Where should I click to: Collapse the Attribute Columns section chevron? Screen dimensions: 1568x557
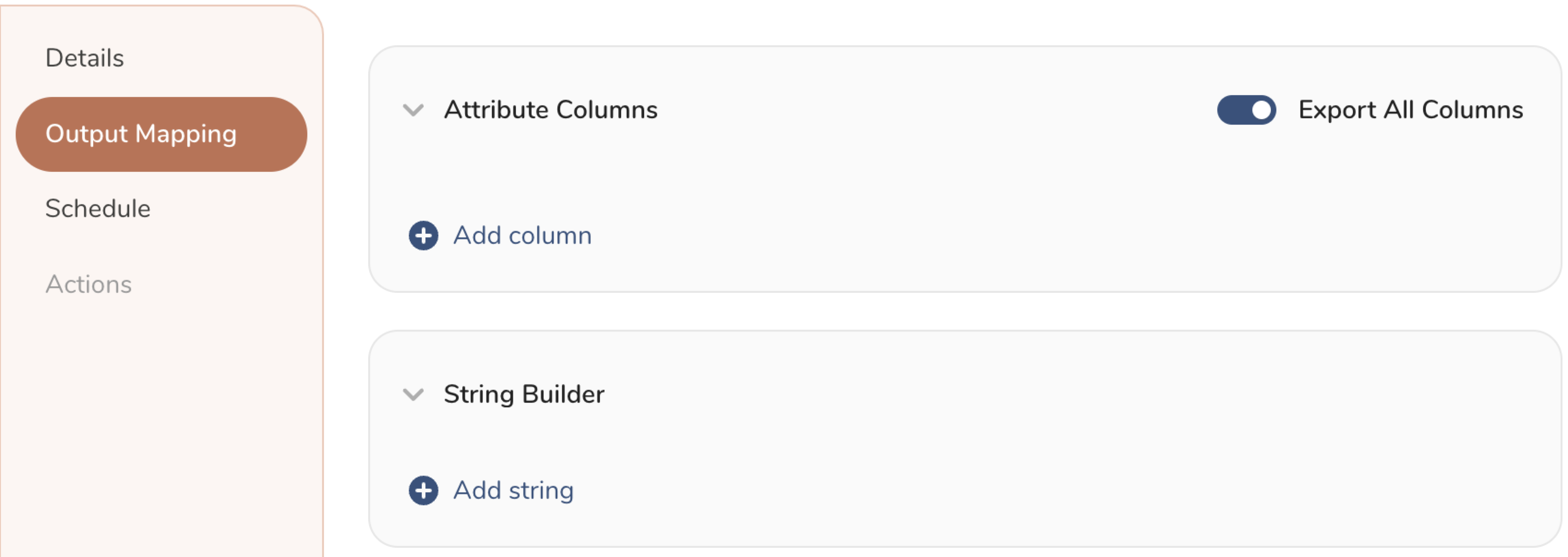(x=413, y=110)
